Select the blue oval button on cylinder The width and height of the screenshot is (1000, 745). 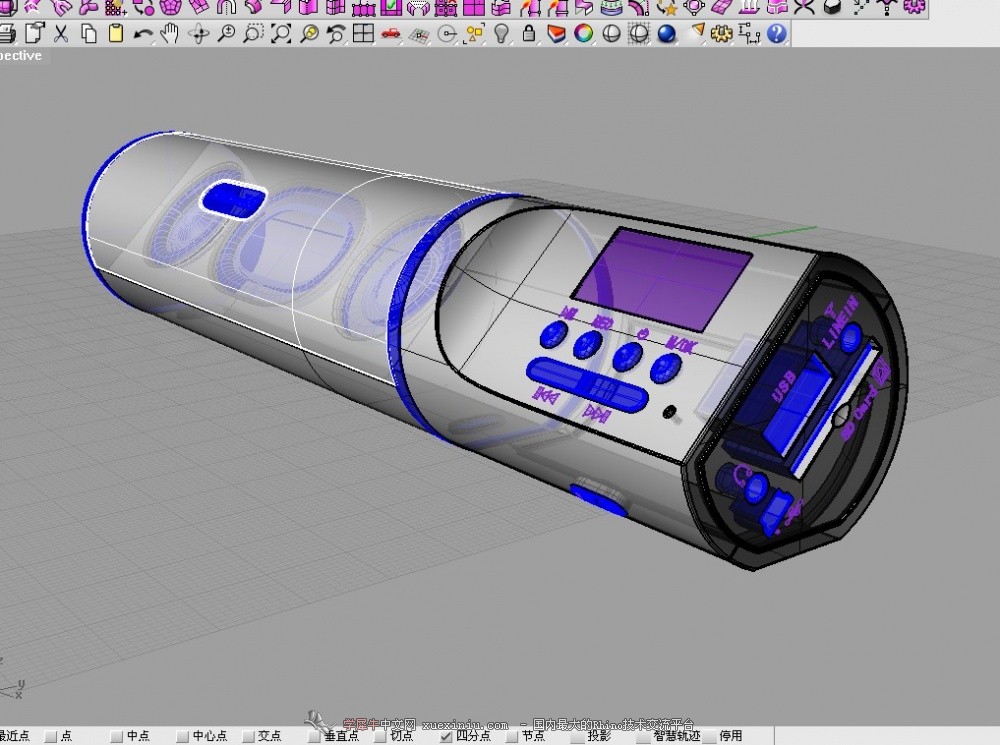pyautogui.click(x=233, y=199)
